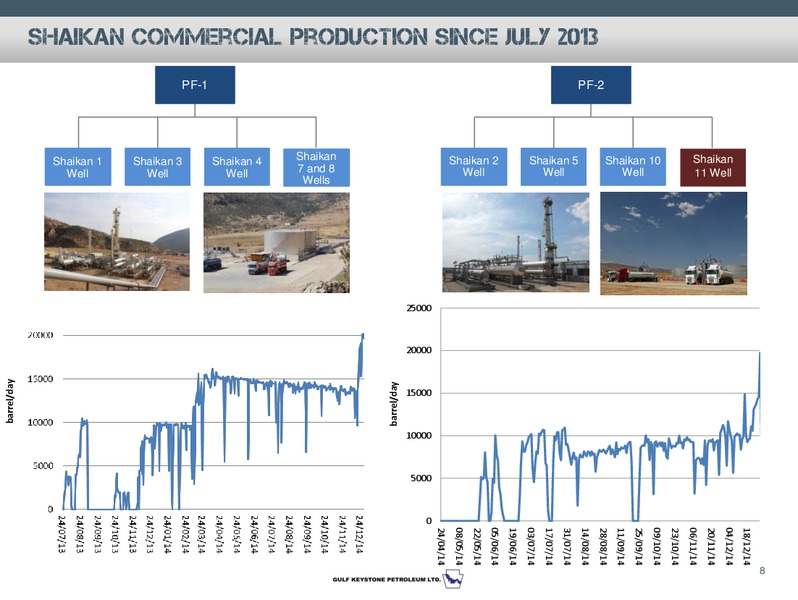Click the 20000 label on right chart
This screenshot has height=600, width=798.
[x=419, y=350]
